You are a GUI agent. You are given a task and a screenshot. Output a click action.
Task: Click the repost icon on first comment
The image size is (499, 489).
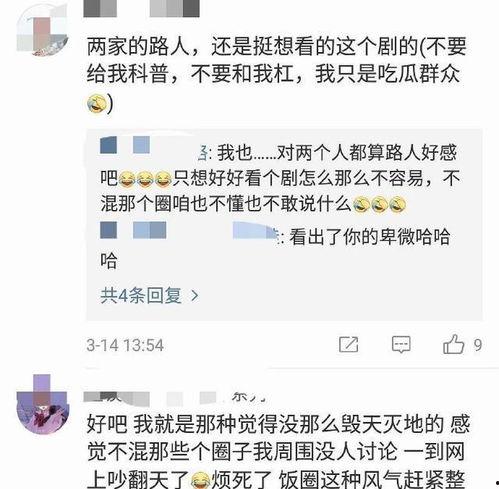(348, 344)
